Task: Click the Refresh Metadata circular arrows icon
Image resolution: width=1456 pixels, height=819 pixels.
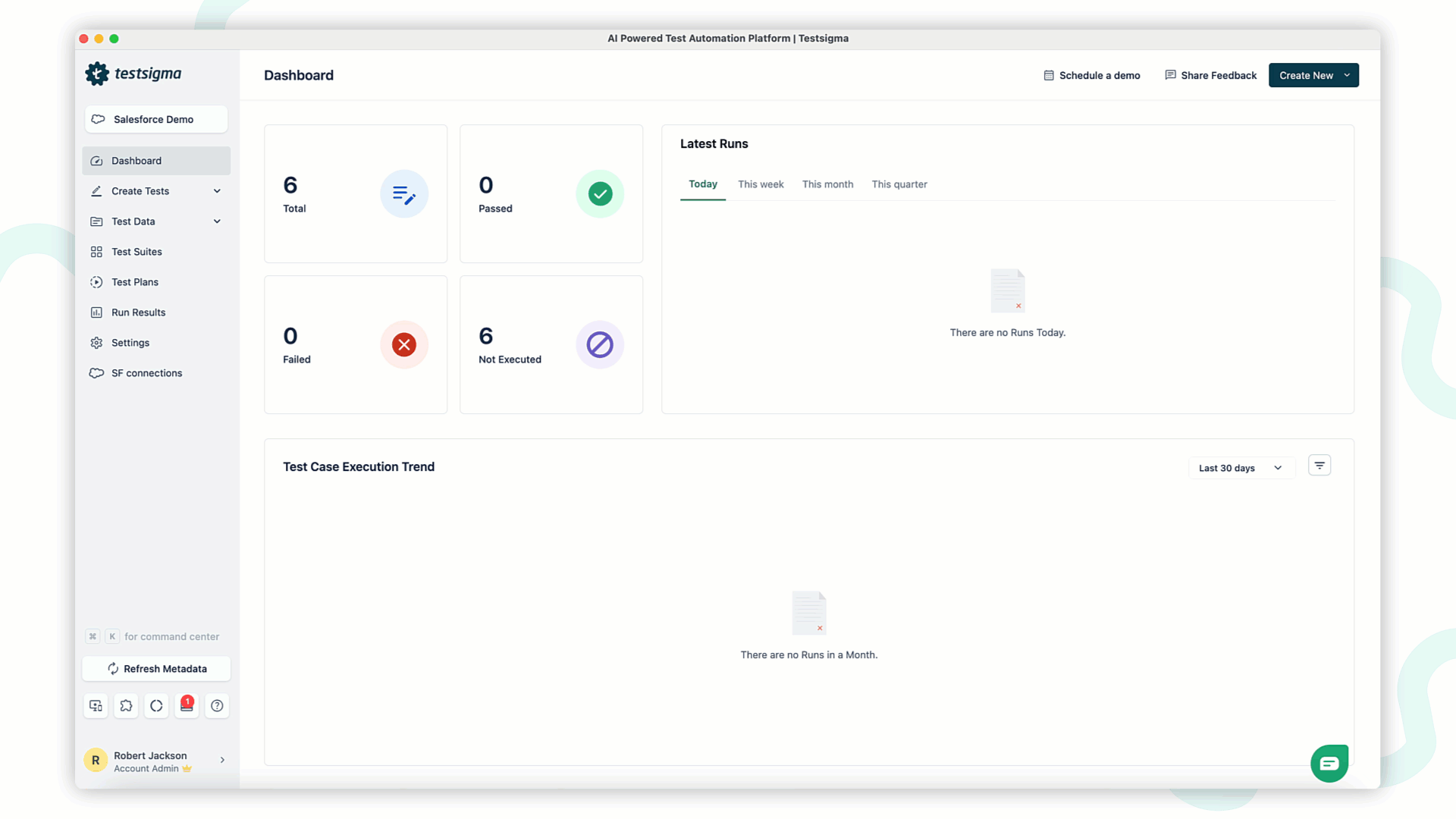Action: (113, 669)
